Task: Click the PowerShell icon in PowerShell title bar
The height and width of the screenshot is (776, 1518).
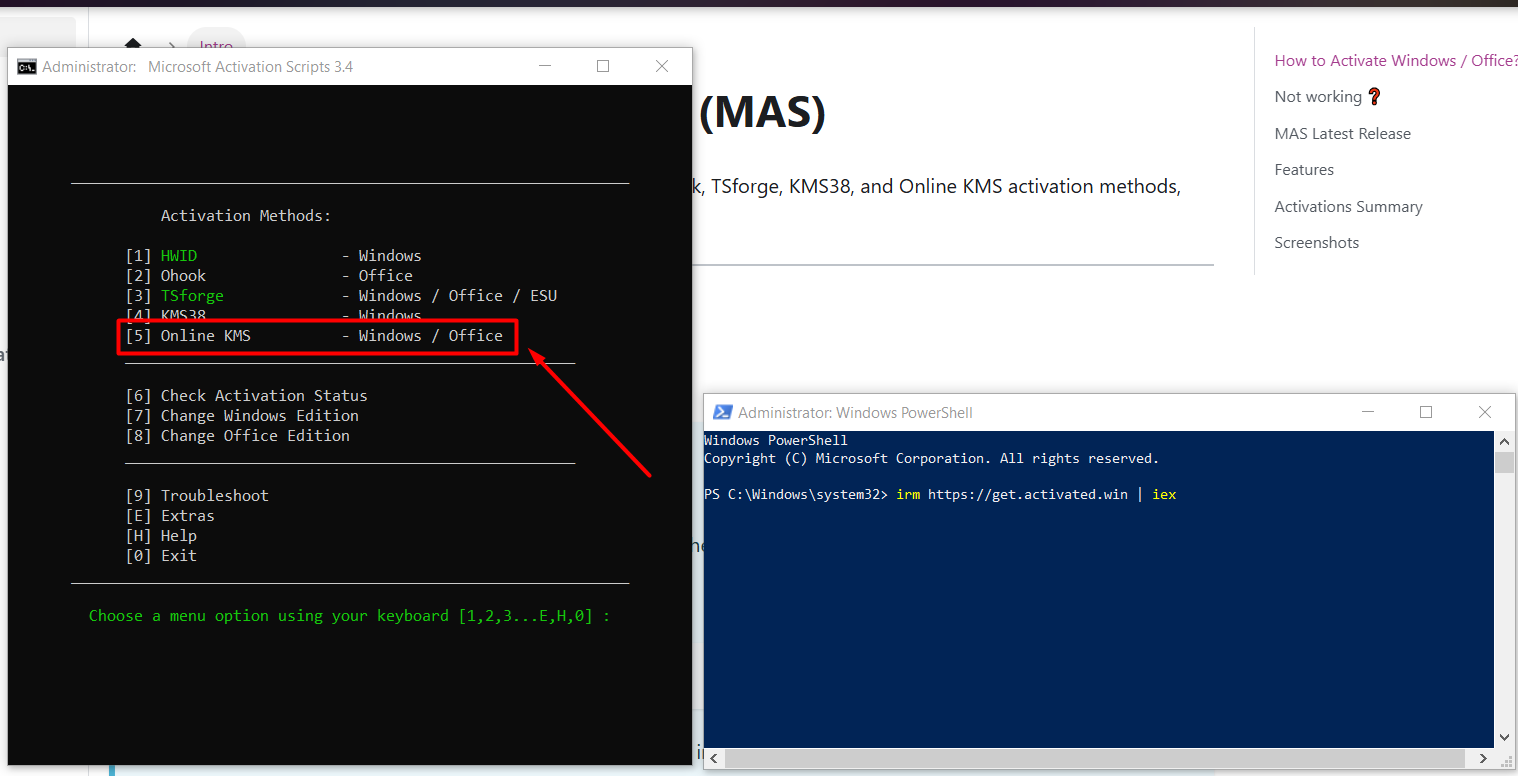Action: [721, 412]
